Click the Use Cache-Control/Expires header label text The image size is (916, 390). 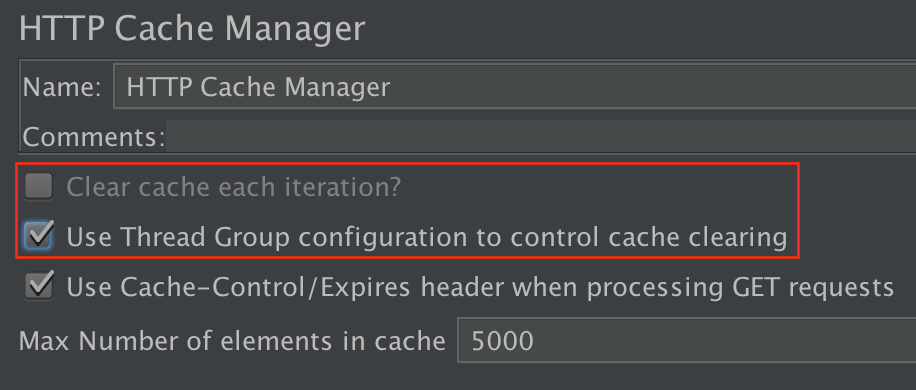click(x=480, y=287)
